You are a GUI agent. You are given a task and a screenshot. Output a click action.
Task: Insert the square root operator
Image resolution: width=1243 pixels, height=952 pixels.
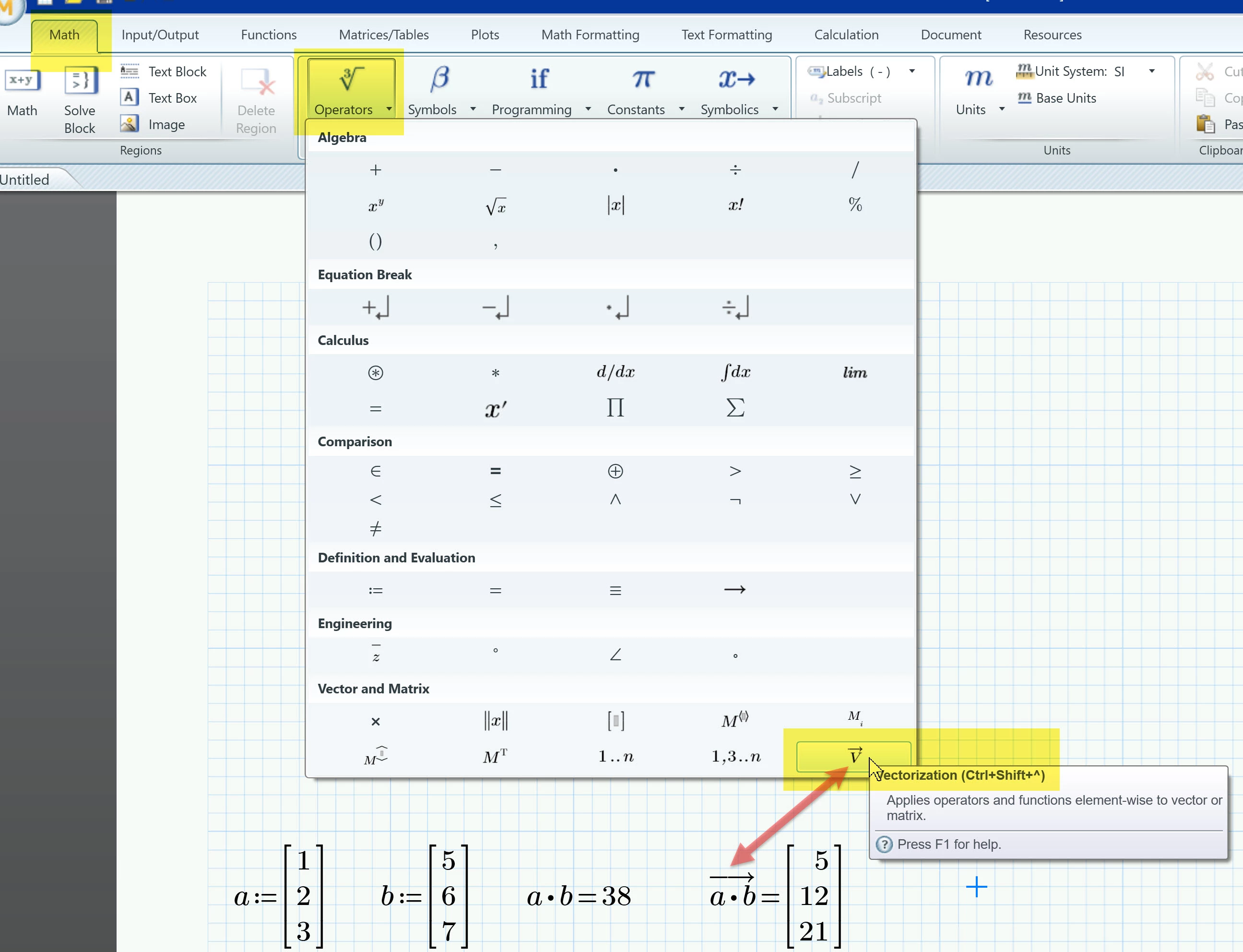(495, 206)
